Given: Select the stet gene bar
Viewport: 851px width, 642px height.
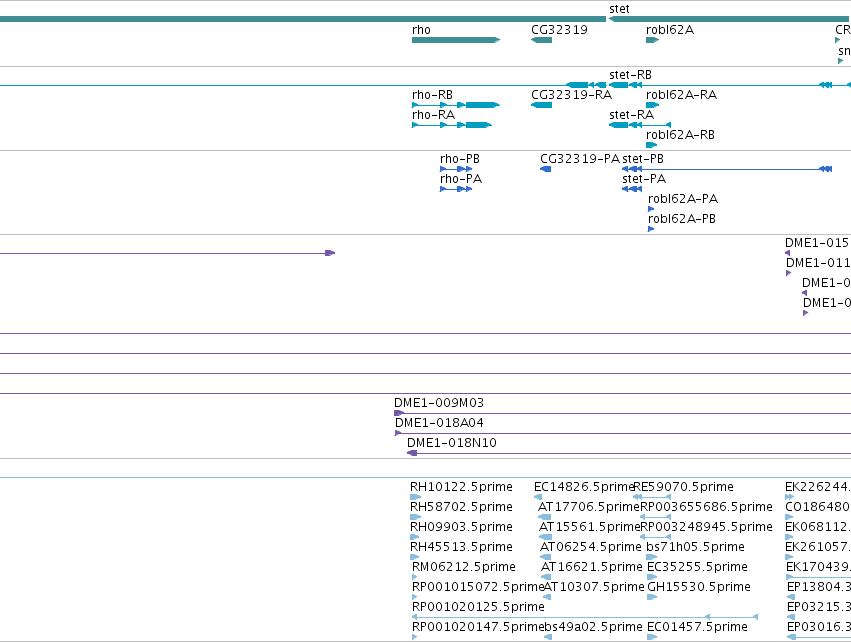Looking at the screenshot, I should click(x=729, y=19).
